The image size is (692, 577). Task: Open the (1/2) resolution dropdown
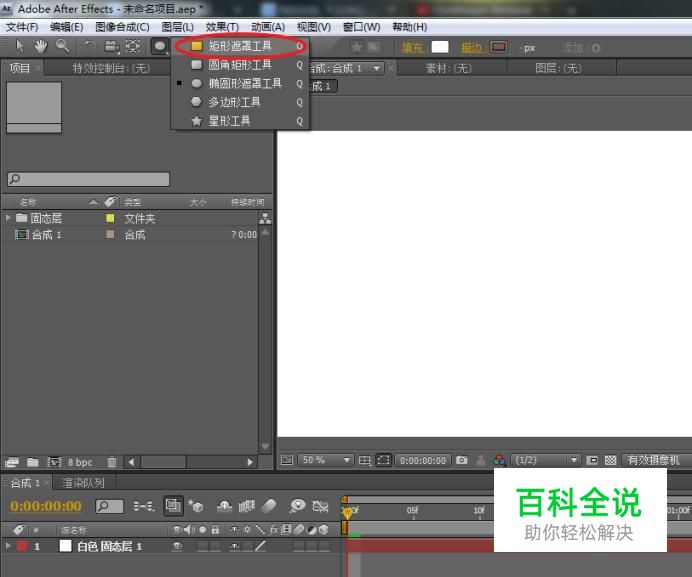pos(545,460)
